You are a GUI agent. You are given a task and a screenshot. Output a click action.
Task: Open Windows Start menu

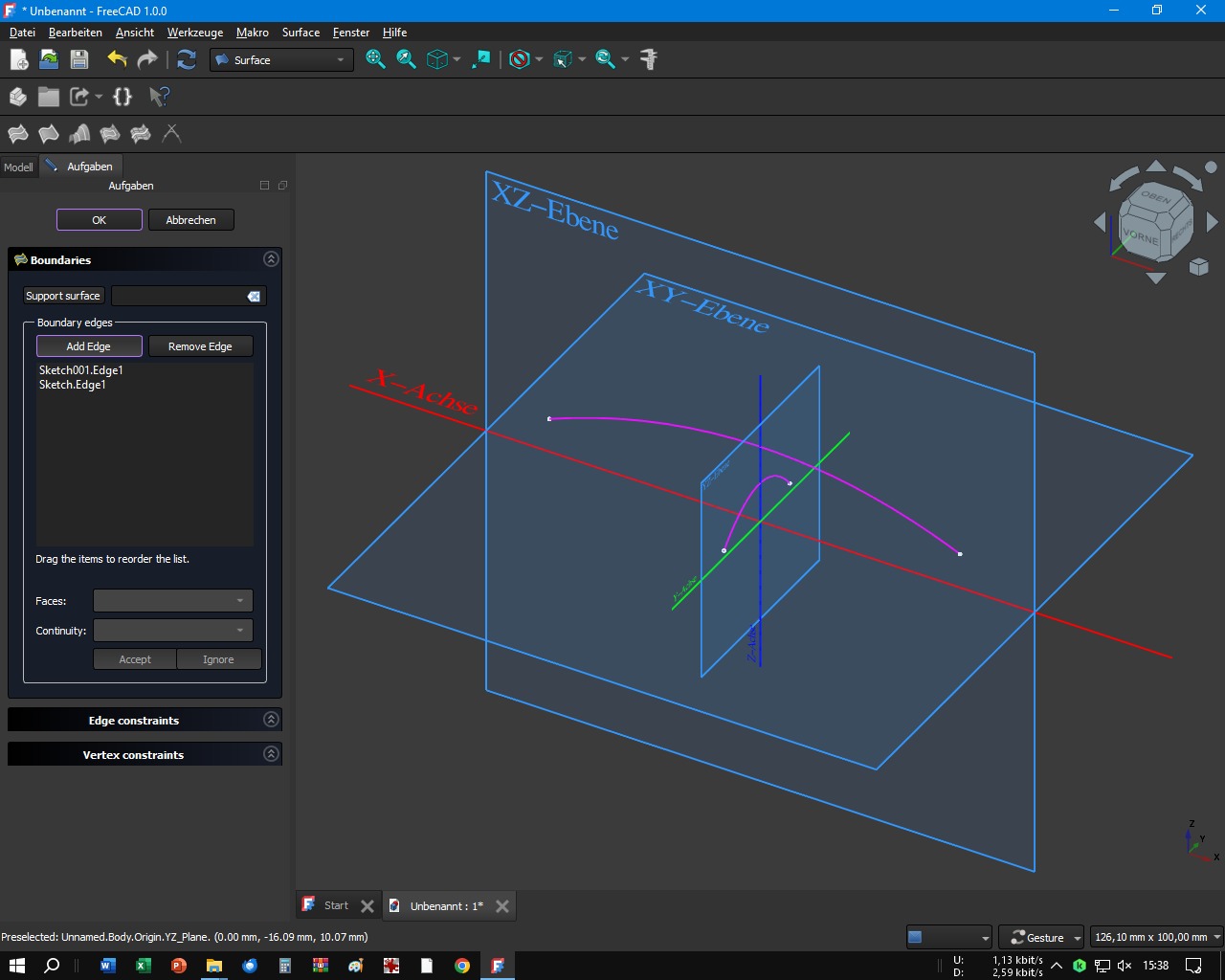click(16, 966)
